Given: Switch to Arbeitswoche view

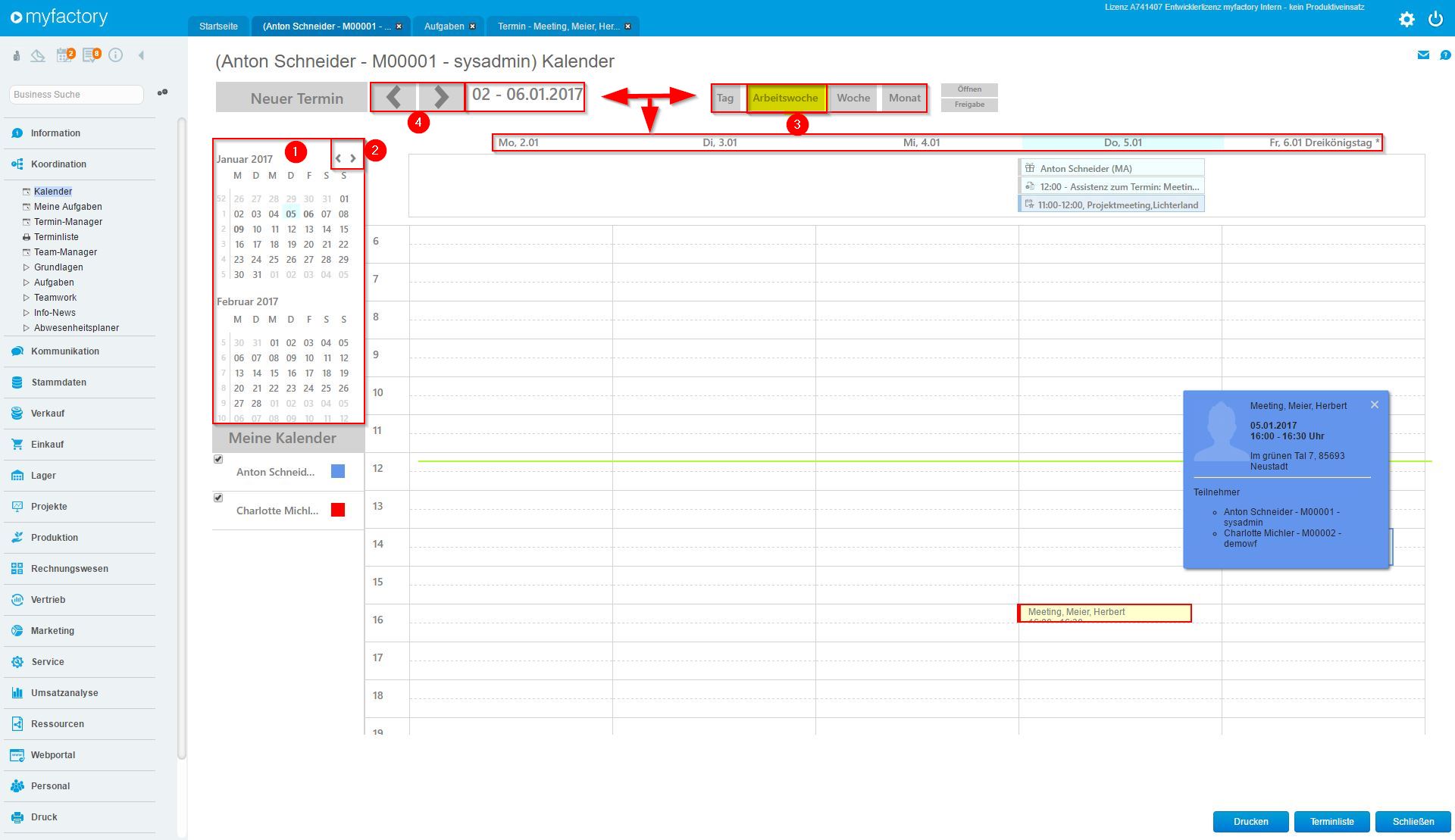Looking at the screenshot, I should pos(785,98).
